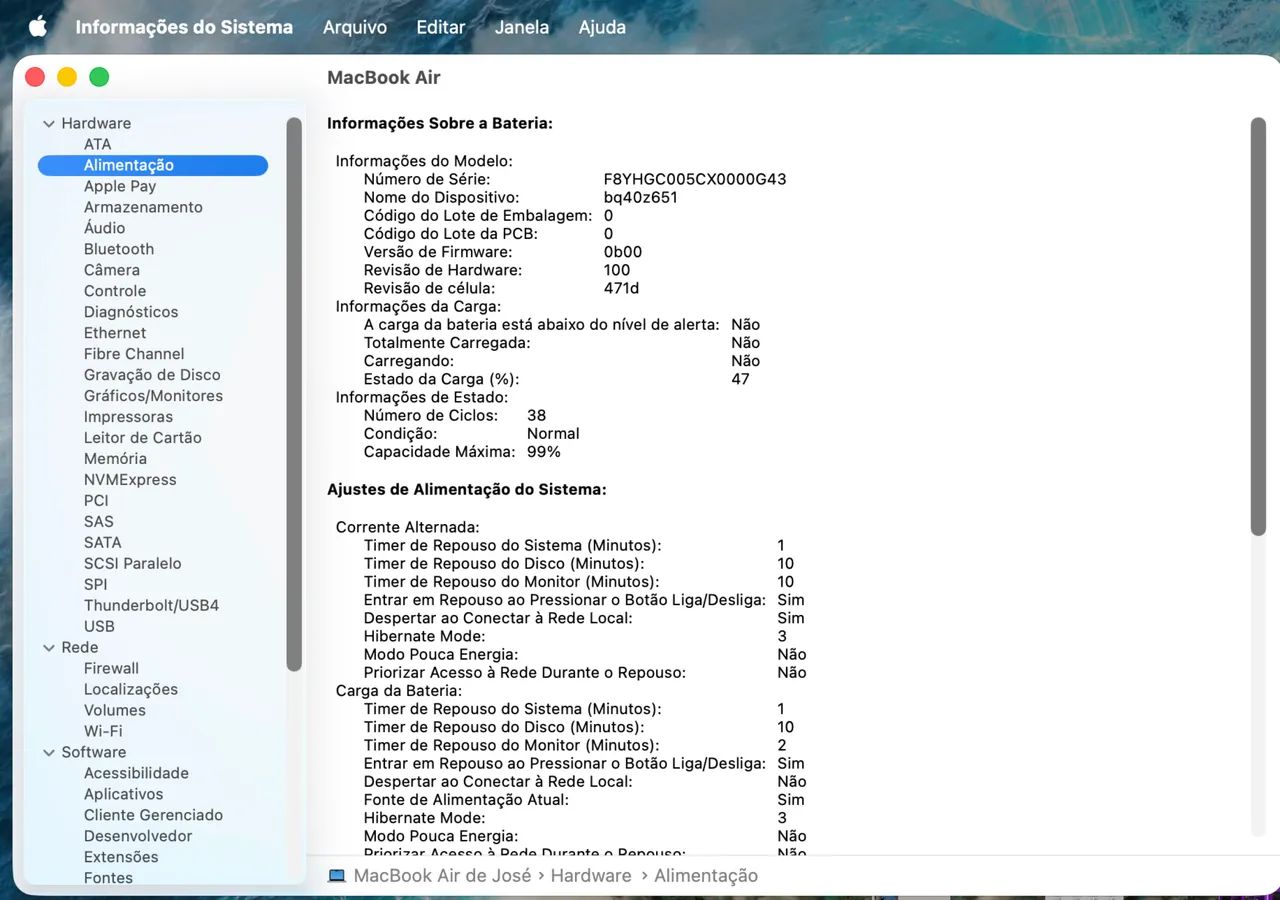The height and width of the screenshot is (900, 1280).
Task: Select Alimentação in the sidebar
Action: click(x=153, y=165)
